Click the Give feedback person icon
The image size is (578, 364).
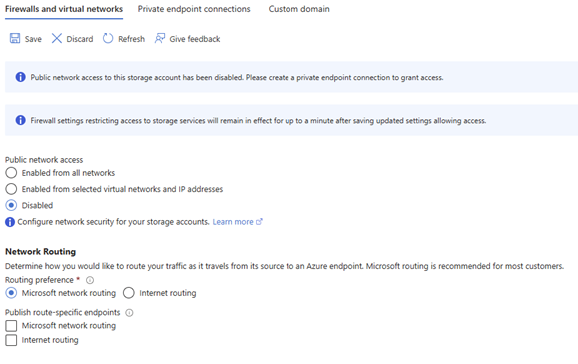[160, 38]
